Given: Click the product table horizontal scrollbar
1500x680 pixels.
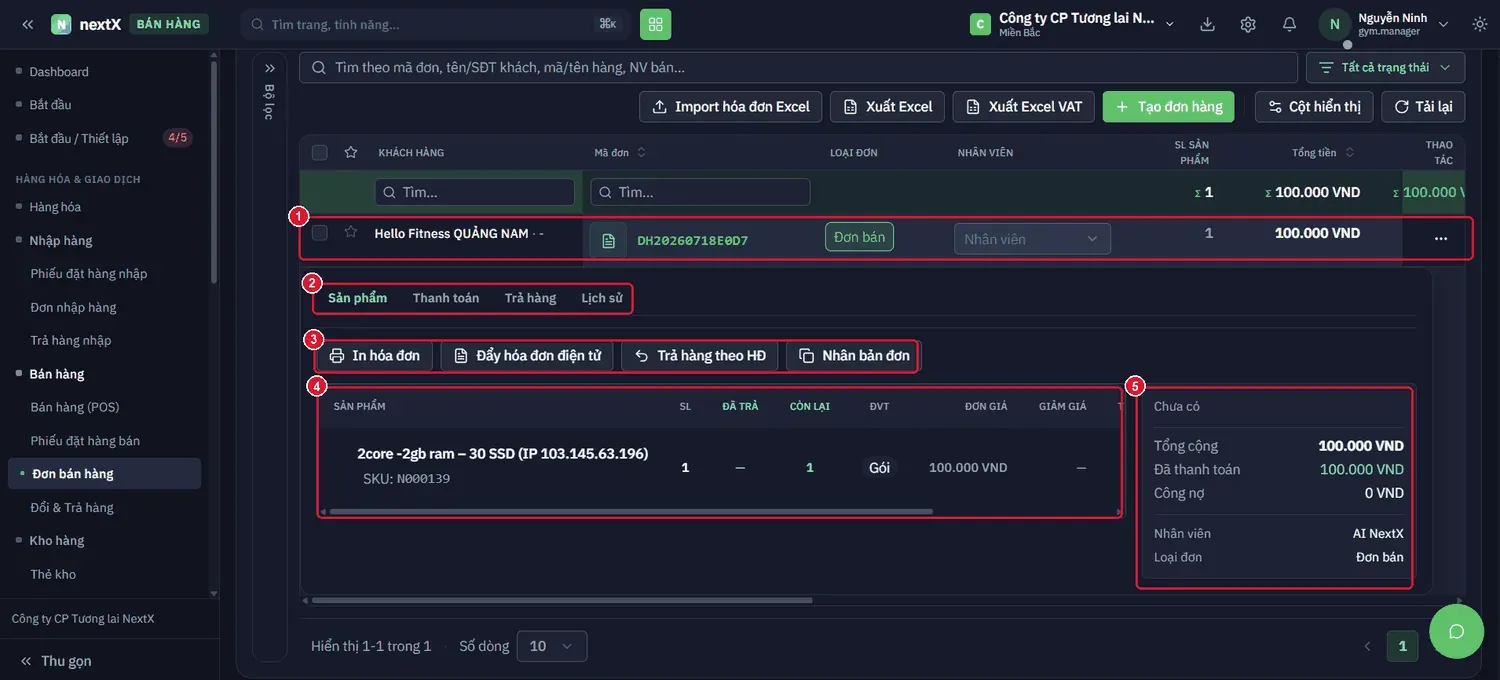Looking at the screenshot, I should [632, 511].
